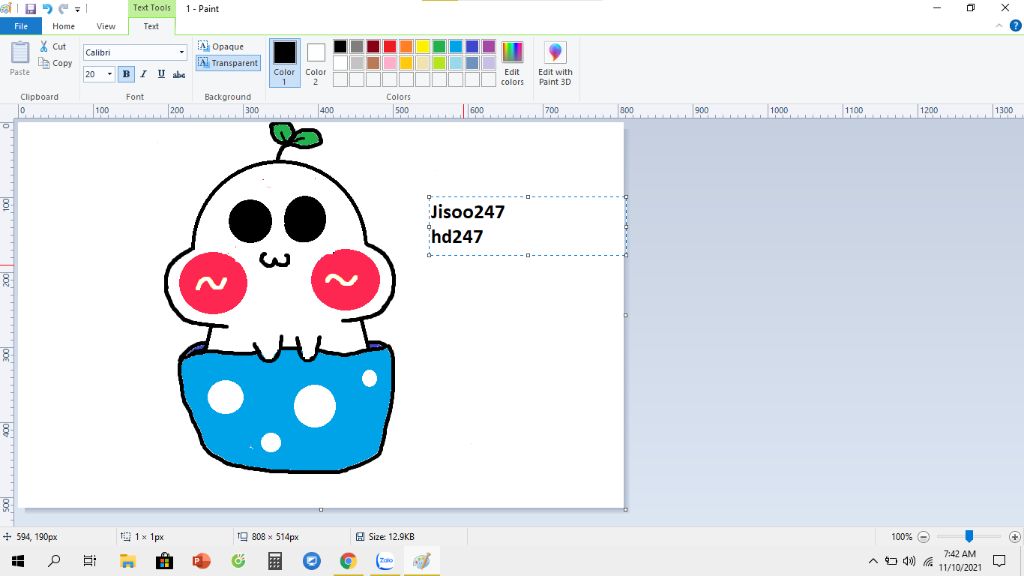This screenshot has width=1024, height=576.
Task: Pick the red color swatch
Action: click(390, 46)
